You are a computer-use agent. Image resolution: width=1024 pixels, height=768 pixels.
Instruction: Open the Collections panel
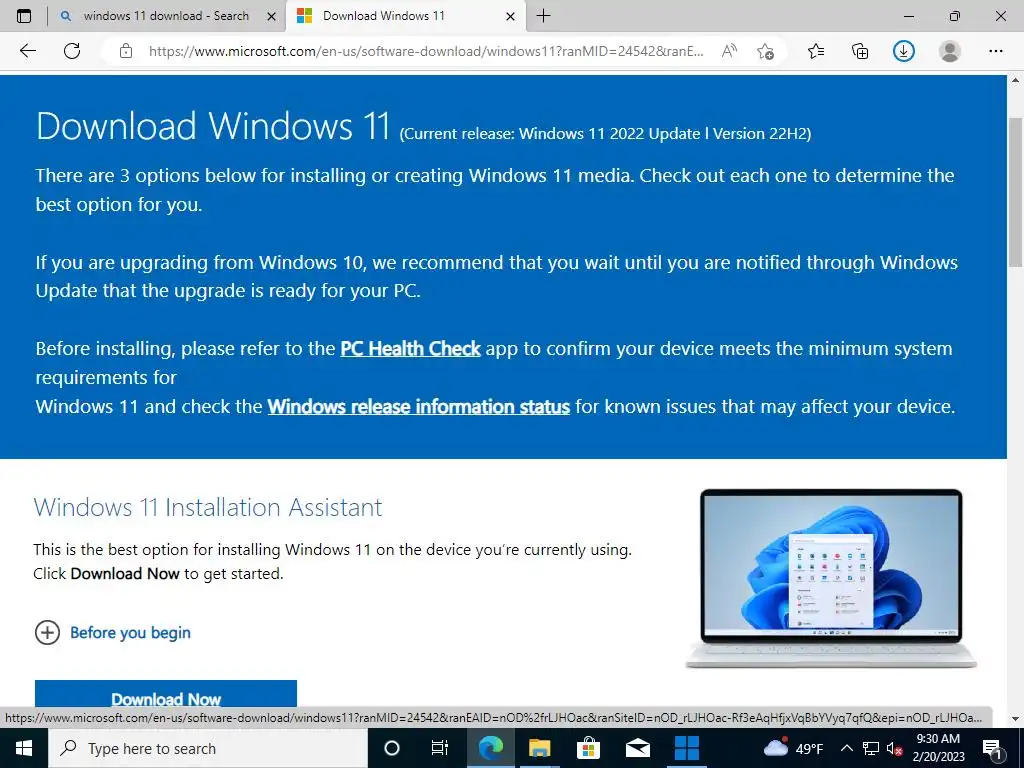tap(860, 51)
